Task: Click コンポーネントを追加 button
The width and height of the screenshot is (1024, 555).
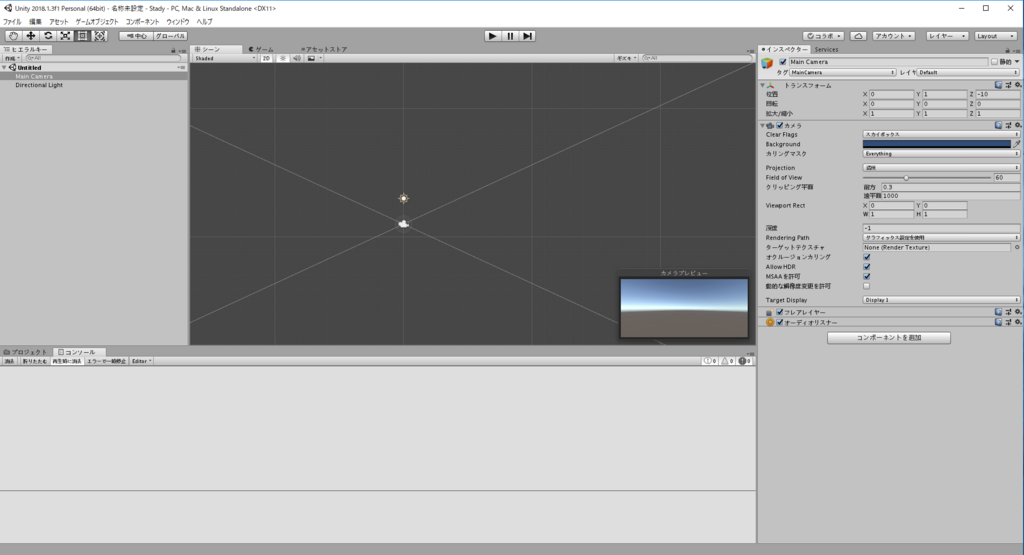Action: point(889,338)
